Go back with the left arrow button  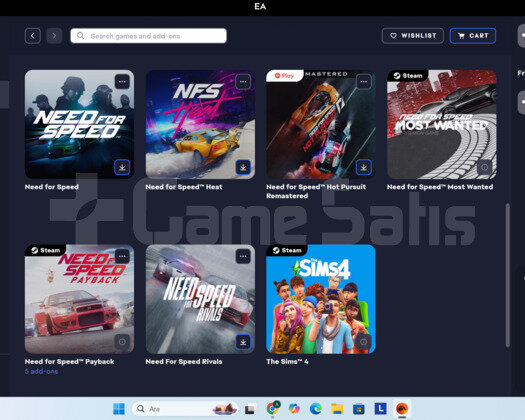point(33,36)
